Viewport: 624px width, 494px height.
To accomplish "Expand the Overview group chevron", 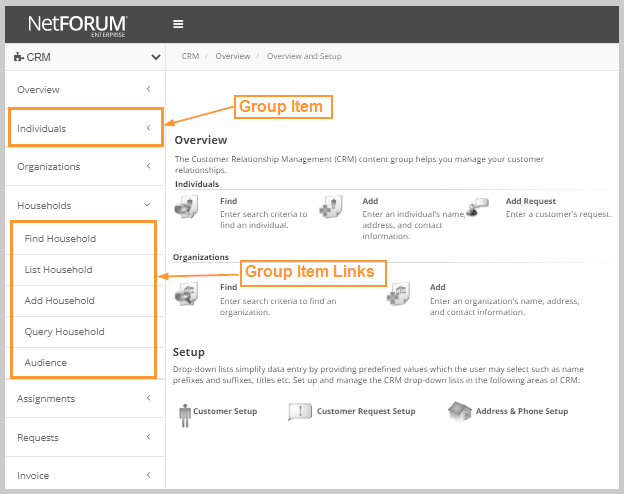I will click(x=148, y=89).
